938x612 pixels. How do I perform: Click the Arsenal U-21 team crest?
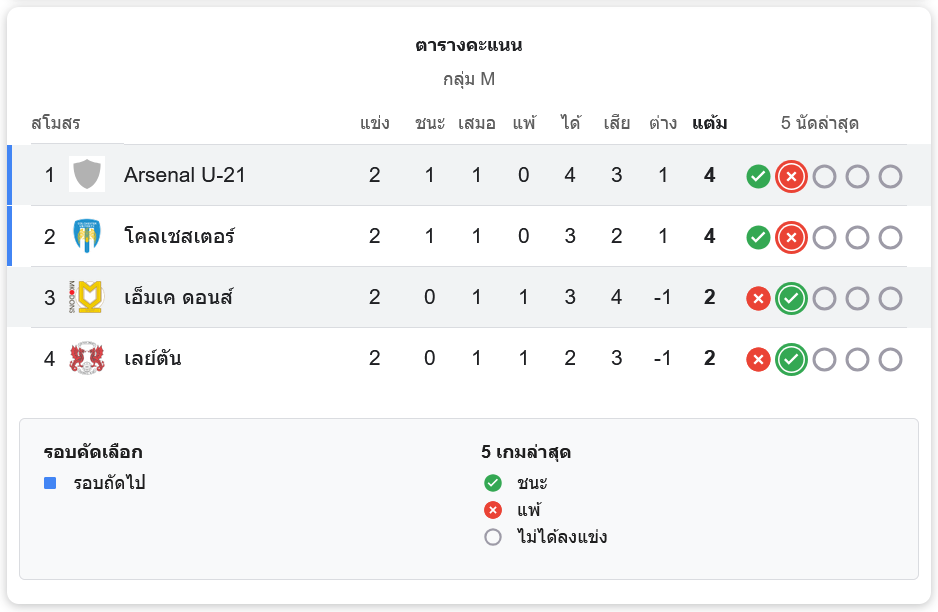pyautogui.click(x=87, y=175)
